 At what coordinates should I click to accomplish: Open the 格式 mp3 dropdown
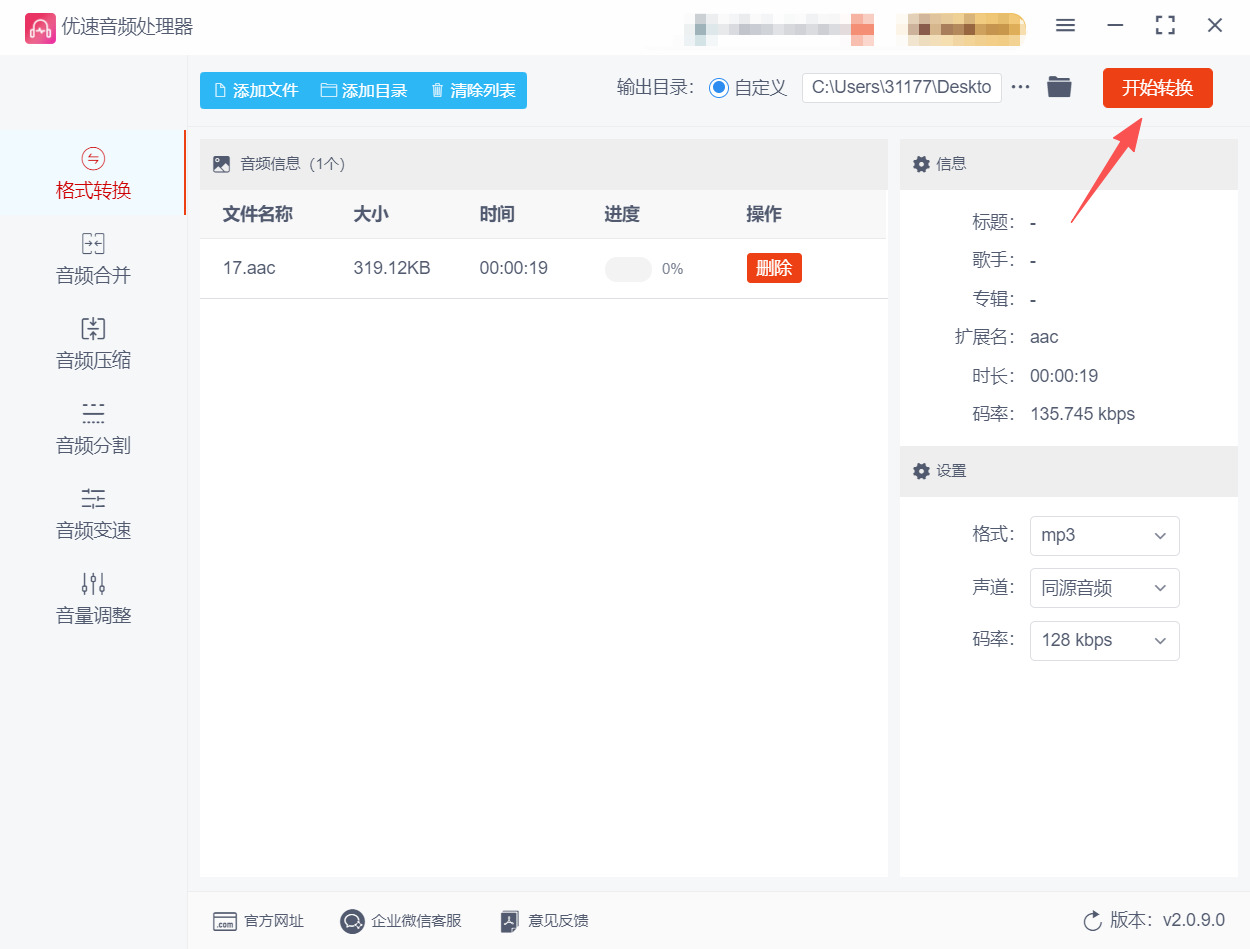(1104, 535)
